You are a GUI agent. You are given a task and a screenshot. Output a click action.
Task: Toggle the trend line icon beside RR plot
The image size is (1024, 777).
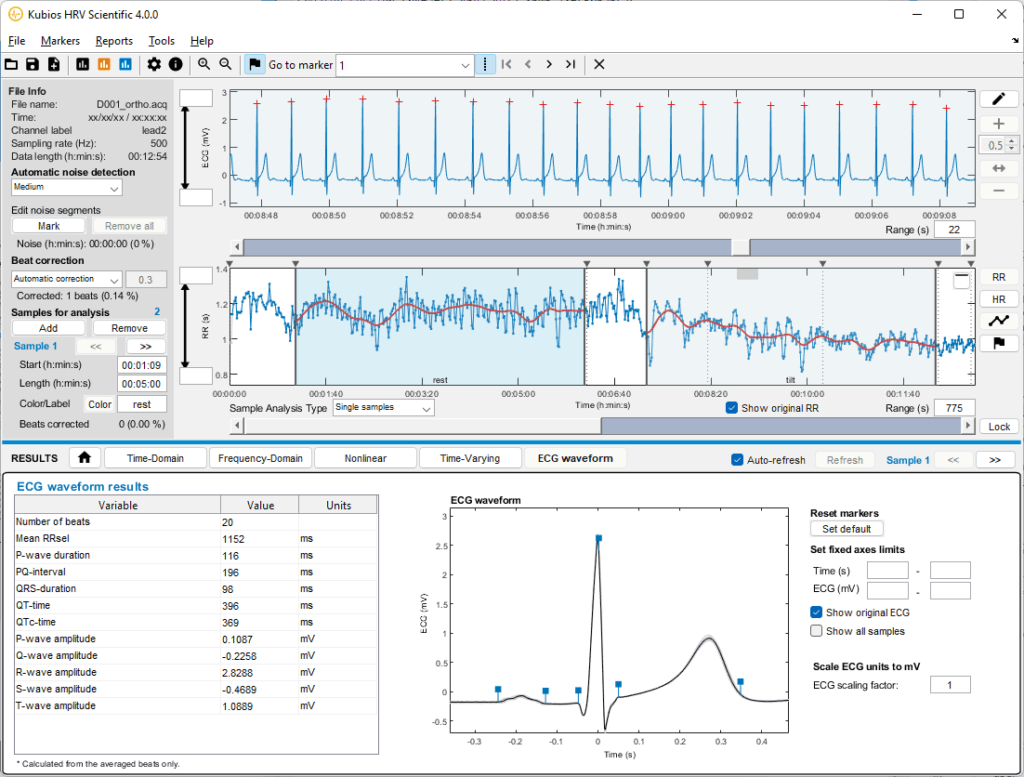[x=999, y=321]
